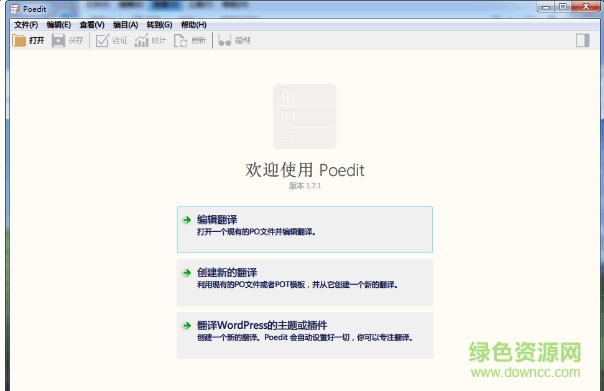Click the Update catalog toolbar icon
This screenshot has width=604, height=391.
[x=180, y=40]
